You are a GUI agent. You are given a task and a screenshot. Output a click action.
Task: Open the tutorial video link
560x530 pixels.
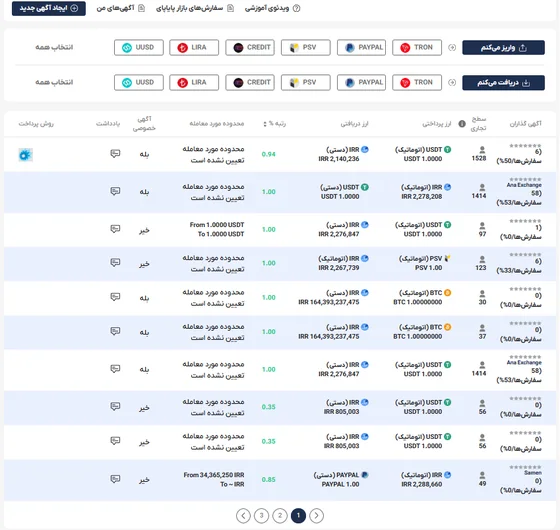click(272, 8)
